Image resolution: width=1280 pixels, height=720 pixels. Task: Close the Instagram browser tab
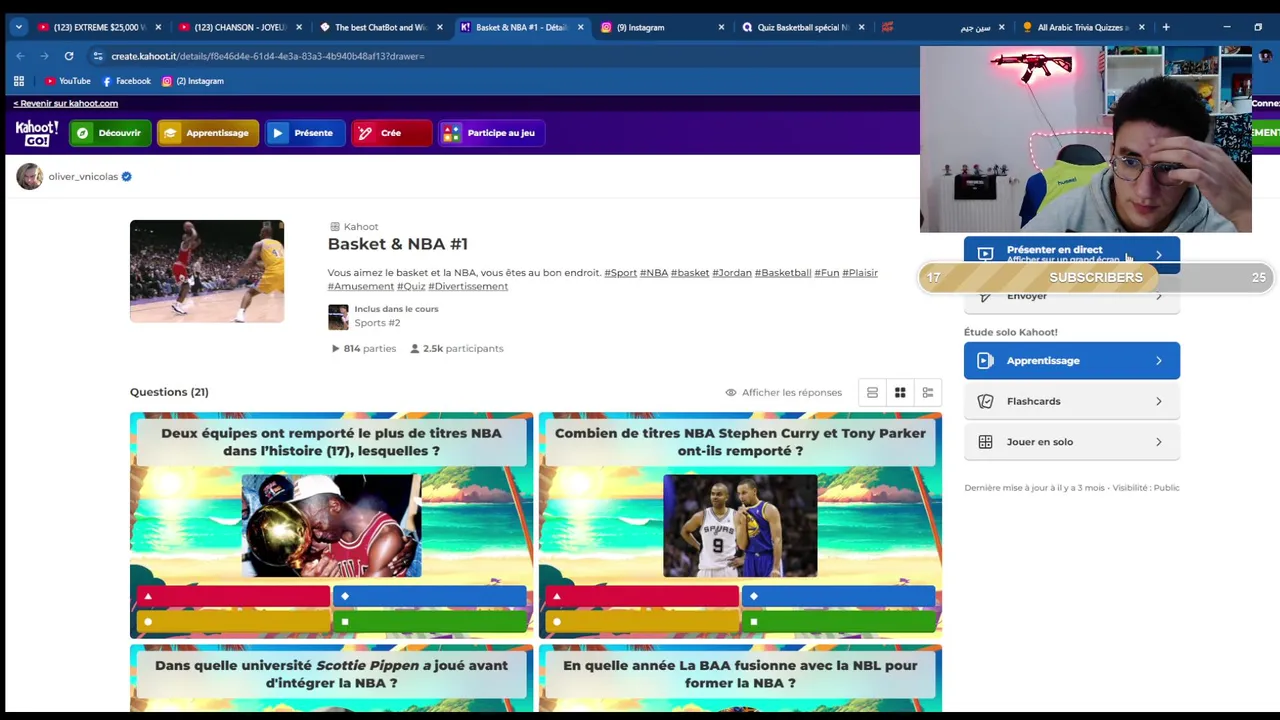[721, 27]
